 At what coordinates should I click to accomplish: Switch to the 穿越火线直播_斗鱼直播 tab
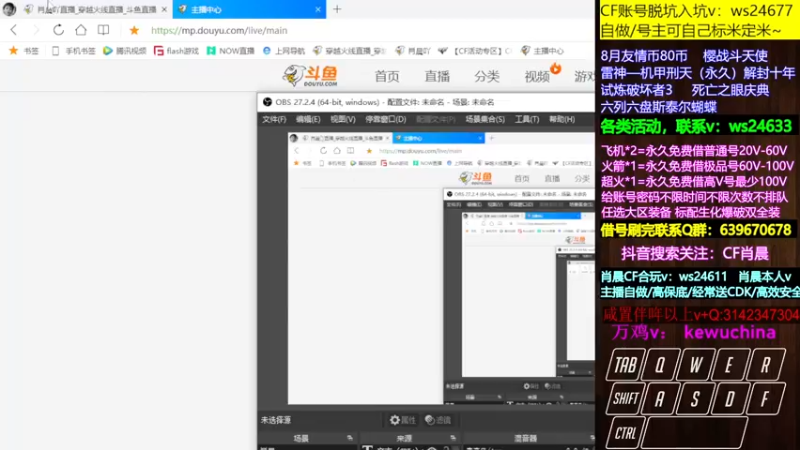click(x=97, y=9)
